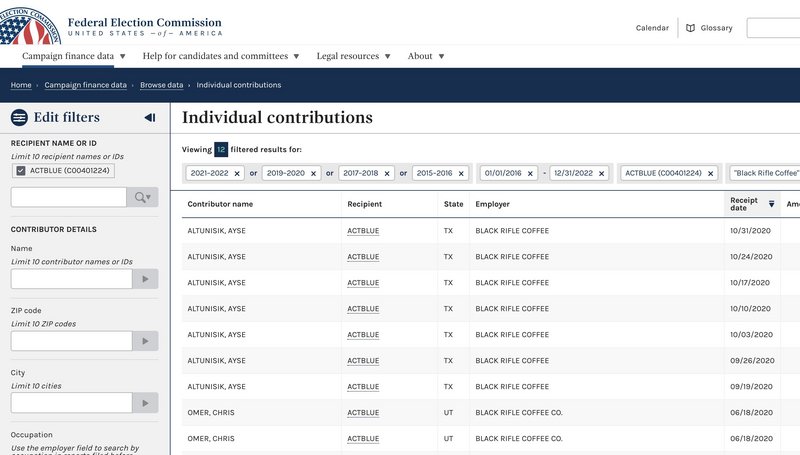Click the City input field
800x455 pixels.
point(71,403)
